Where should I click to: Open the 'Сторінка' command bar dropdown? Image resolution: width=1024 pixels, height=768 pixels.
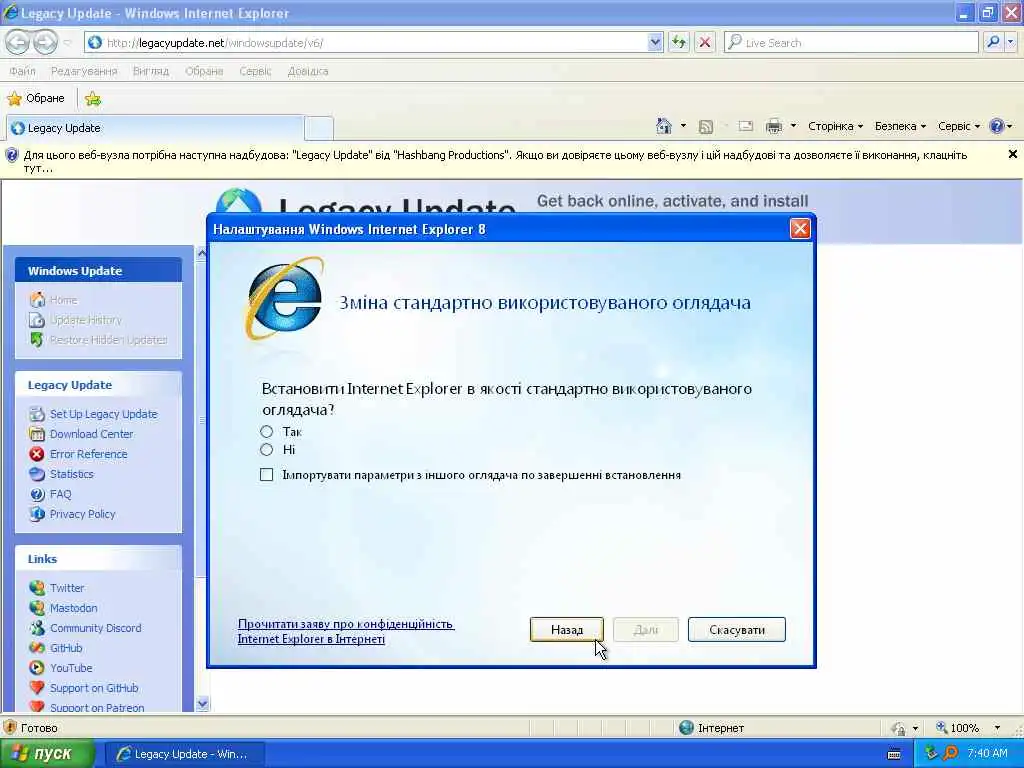click(835, 126)
